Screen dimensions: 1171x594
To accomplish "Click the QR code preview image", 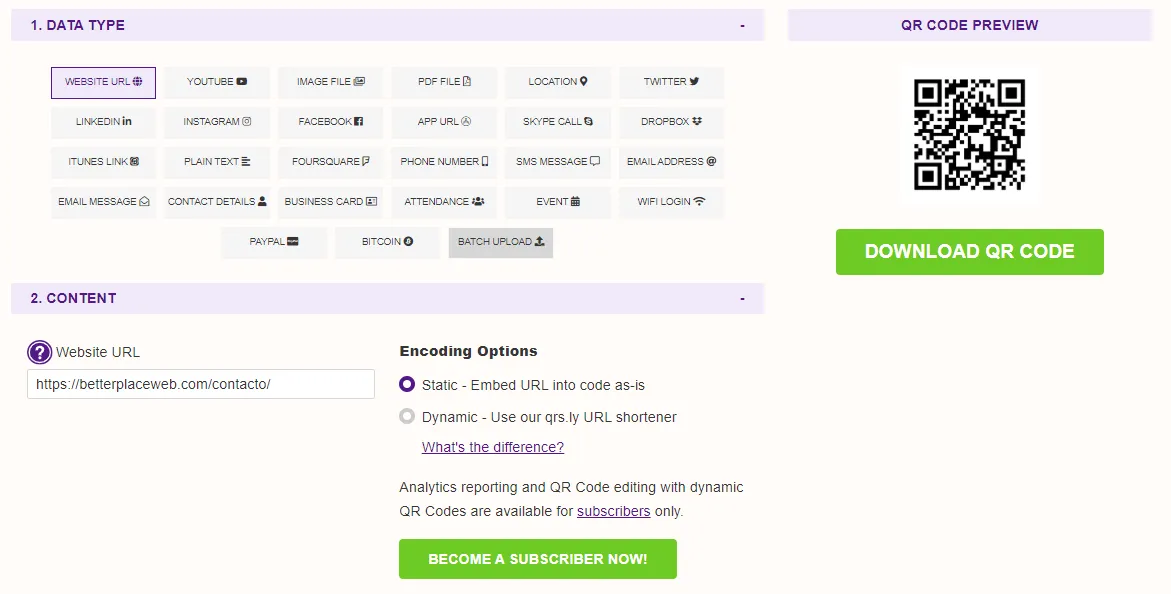I will click(969, 134).
